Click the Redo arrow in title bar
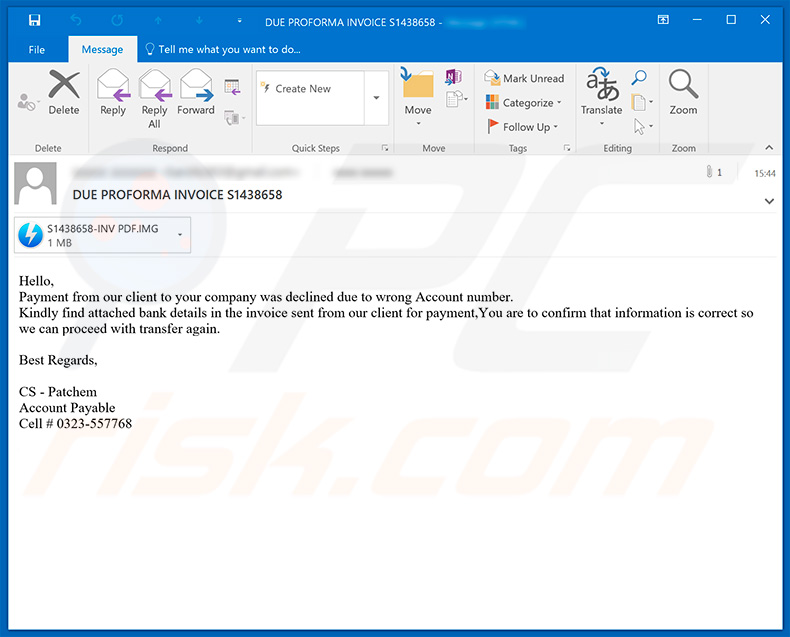790x637 pixels. pyautogui.click(x=117, y=20)
